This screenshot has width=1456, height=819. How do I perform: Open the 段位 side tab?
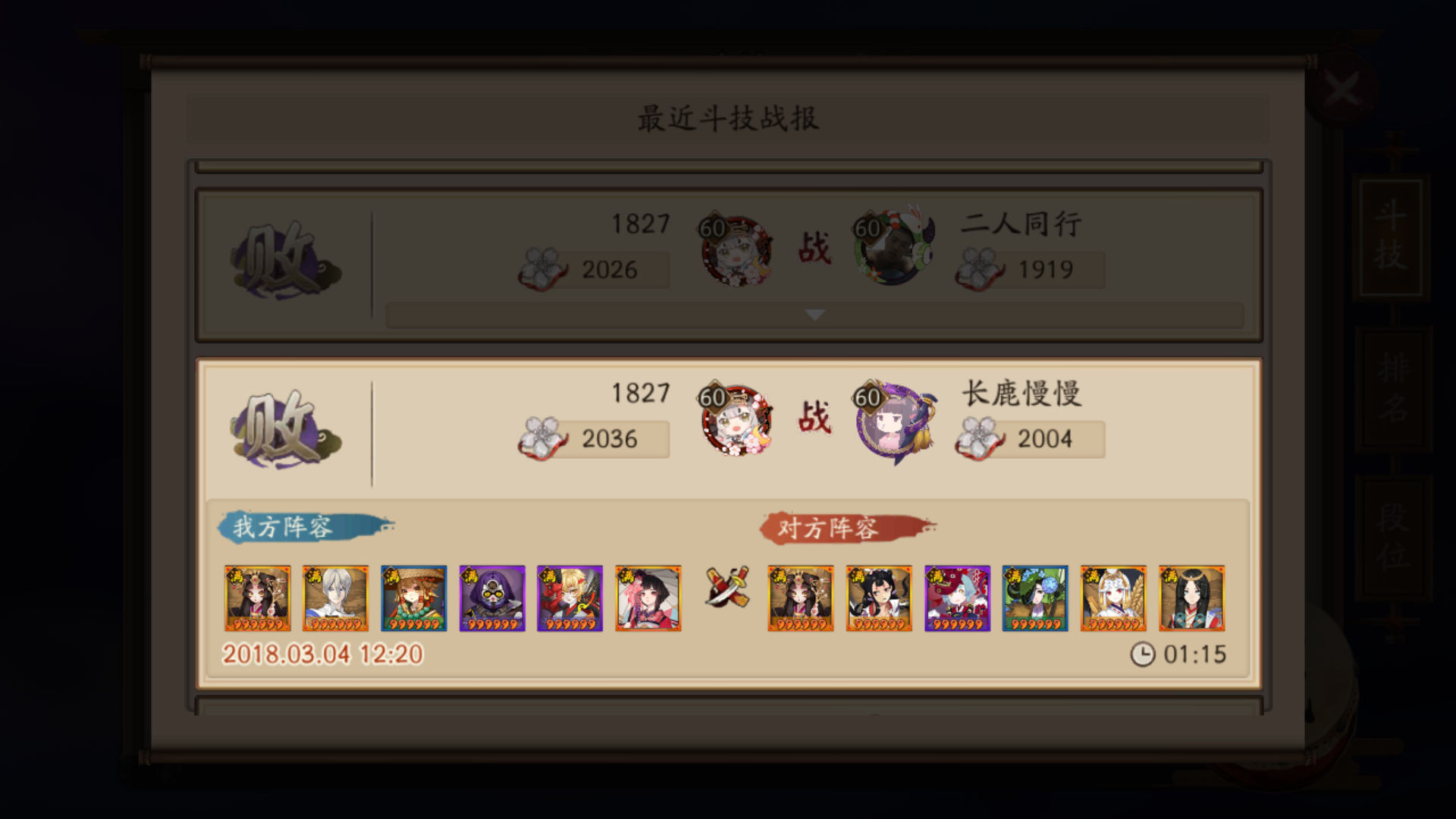[x=1392, y=538]
